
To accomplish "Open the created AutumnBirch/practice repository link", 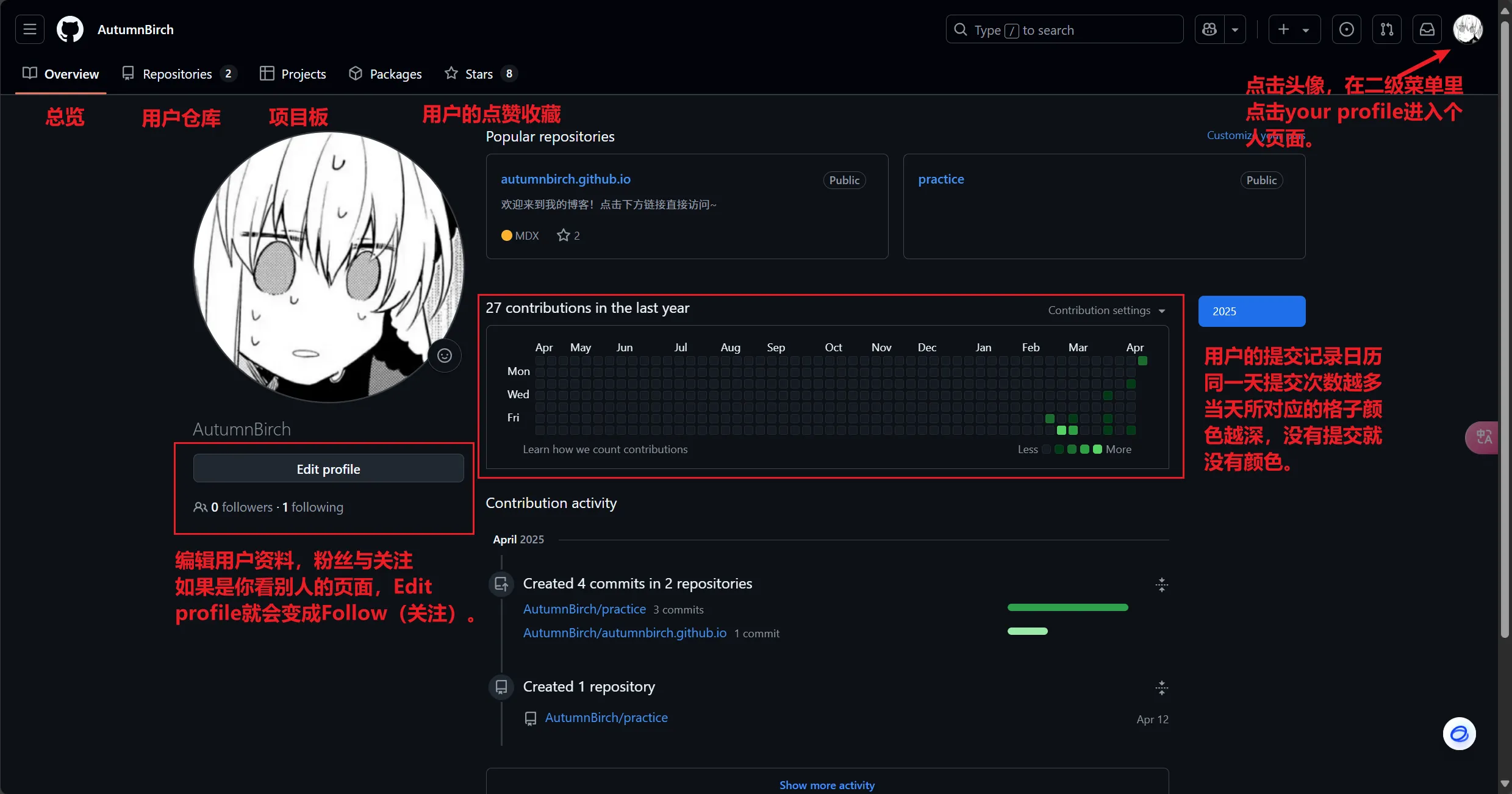I will 606,717.
